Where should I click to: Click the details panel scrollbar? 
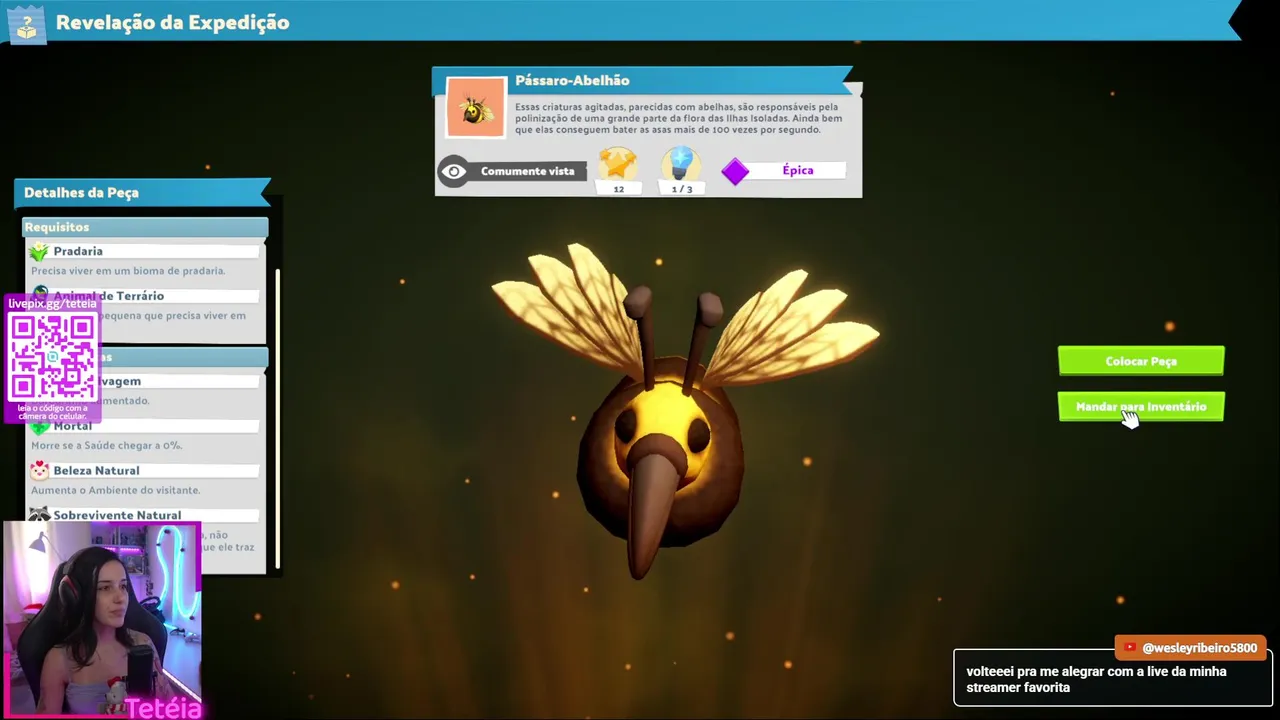click(278, 418)
